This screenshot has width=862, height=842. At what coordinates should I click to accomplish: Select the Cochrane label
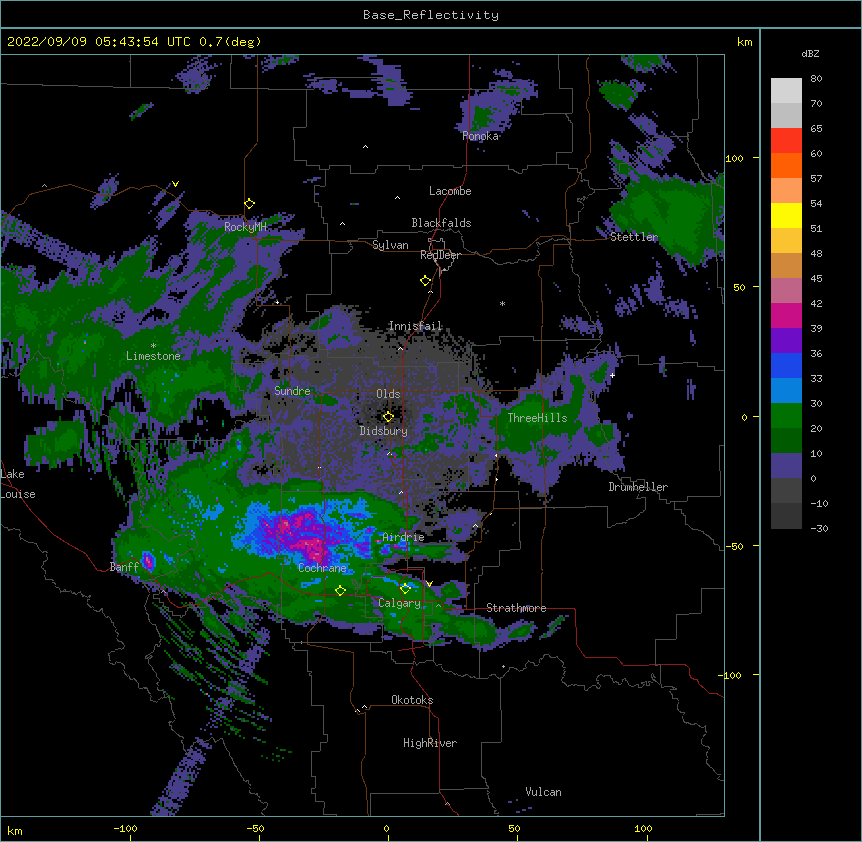point(322,568)
